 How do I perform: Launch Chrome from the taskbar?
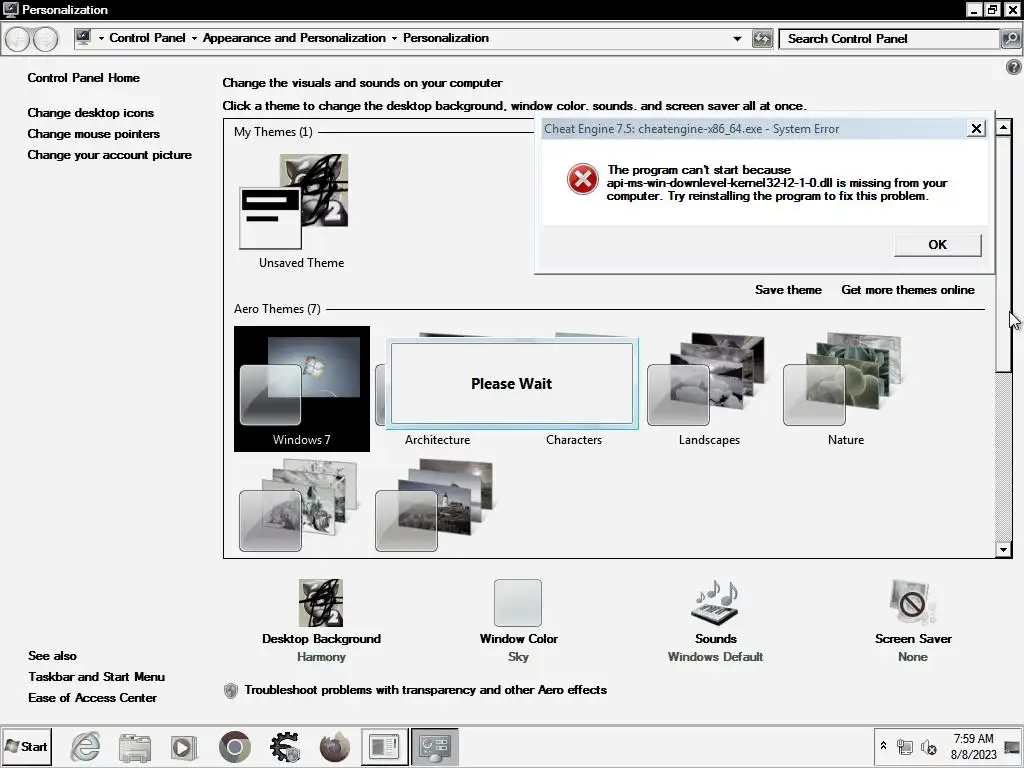pos(234,746)
